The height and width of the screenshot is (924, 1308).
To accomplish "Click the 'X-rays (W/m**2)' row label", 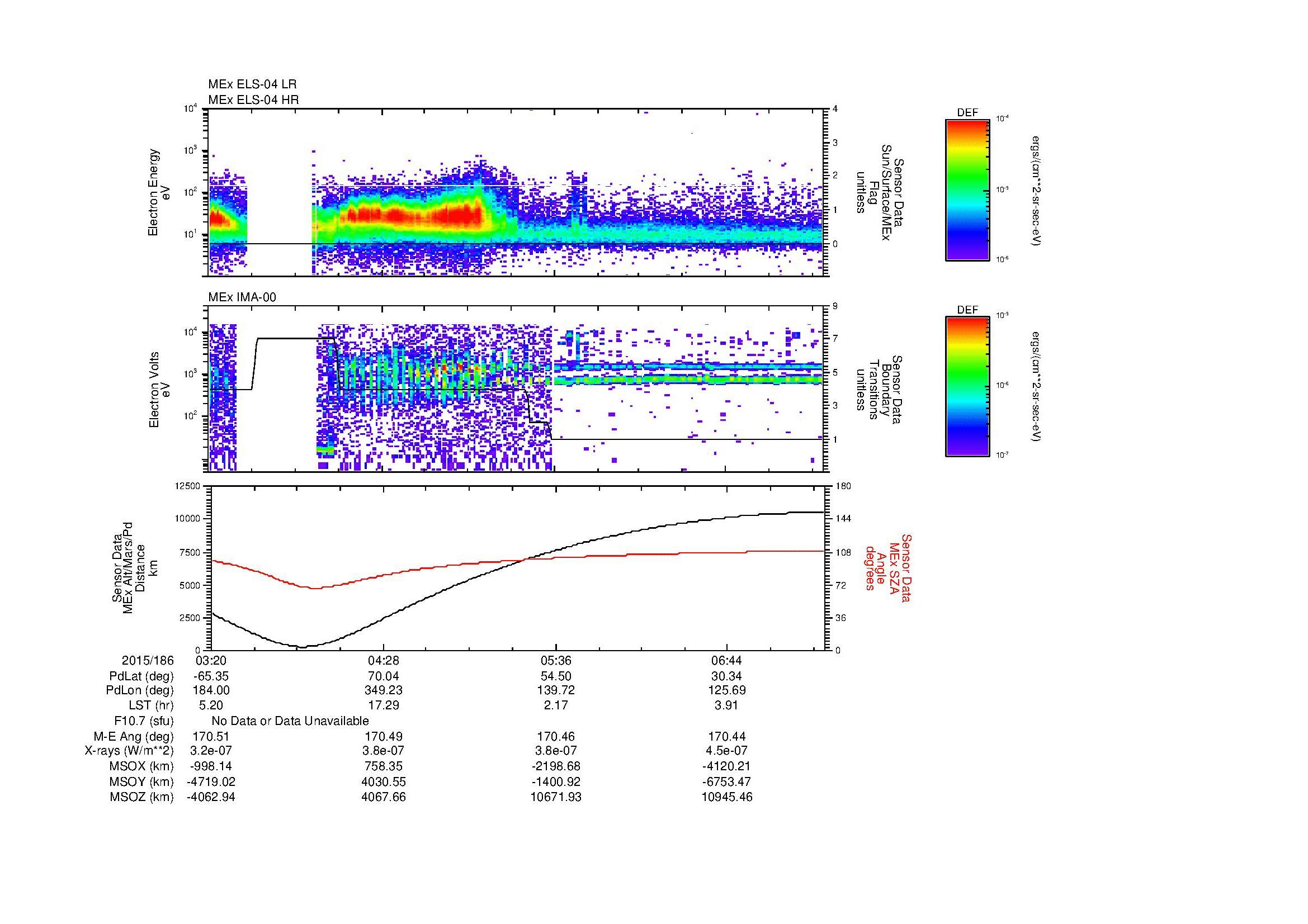I will tap(129, 751).
